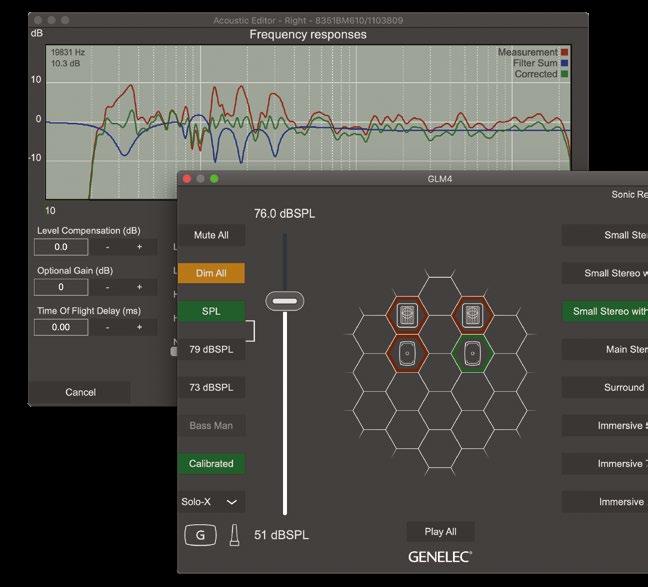Select the Main Stereo group
The width and height of the screenshot is (648, 587).
(605, 349)
